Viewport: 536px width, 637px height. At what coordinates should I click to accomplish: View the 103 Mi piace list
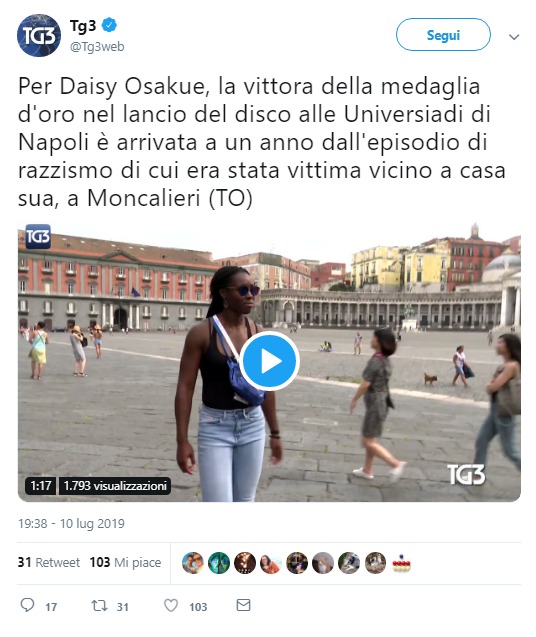(125, 562)
